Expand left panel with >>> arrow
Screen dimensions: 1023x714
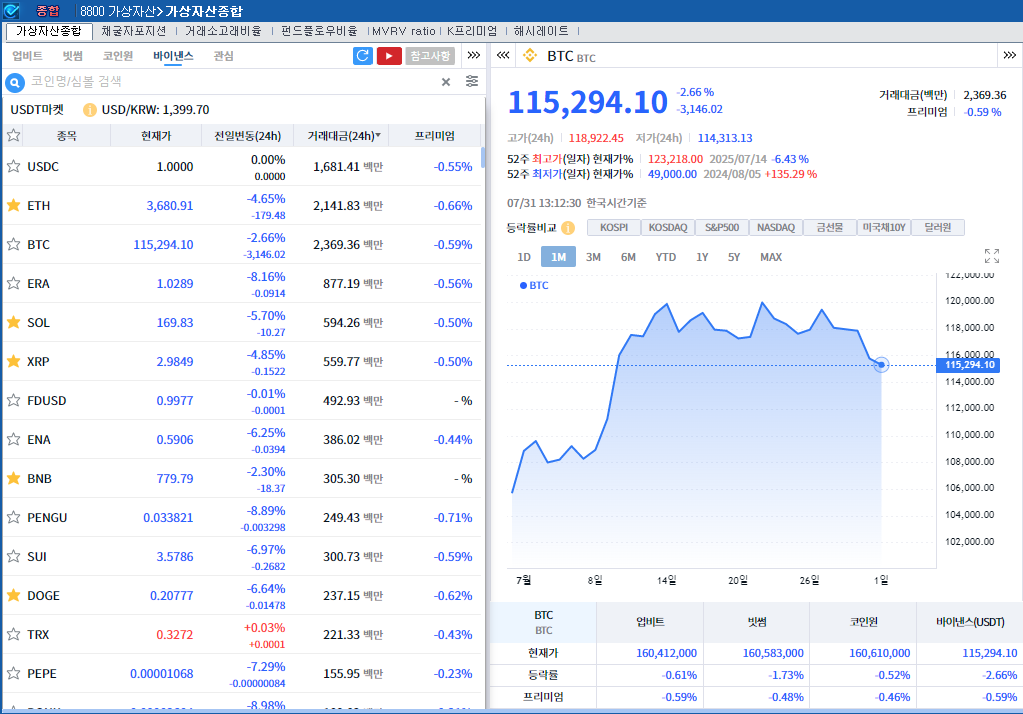[x=473, y=55]
